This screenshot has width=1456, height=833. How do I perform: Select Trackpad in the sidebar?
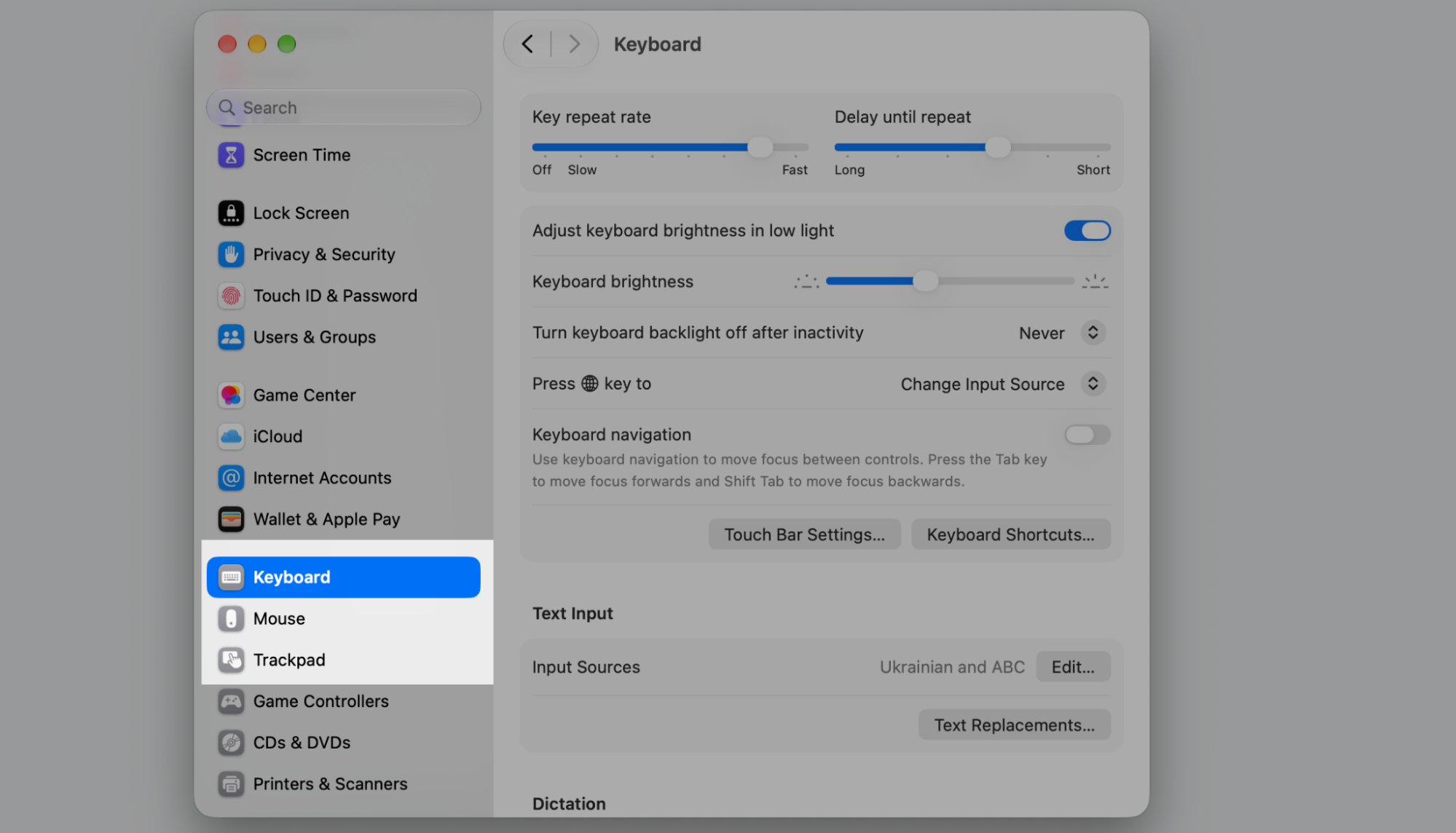point(343,660)
